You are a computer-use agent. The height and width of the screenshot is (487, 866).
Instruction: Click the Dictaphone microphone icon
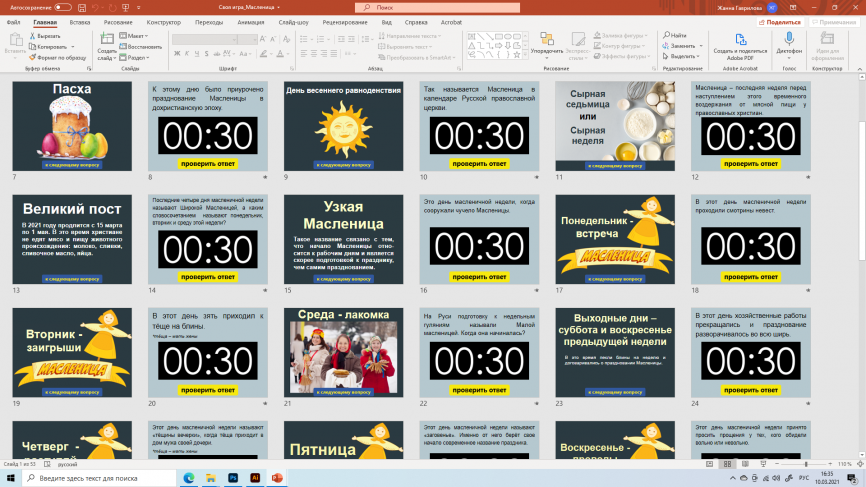click(x=789, y=39)
